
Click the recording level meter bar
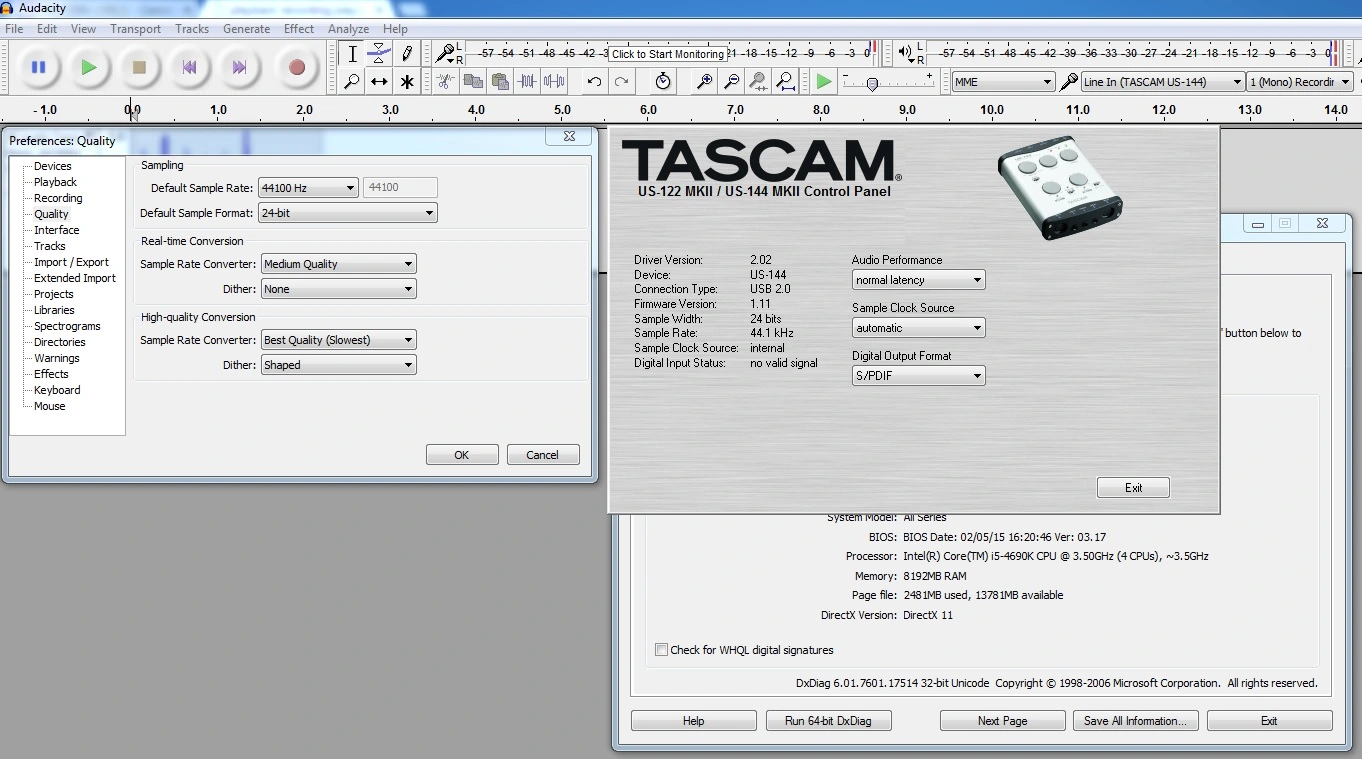(x=672, y=53)
